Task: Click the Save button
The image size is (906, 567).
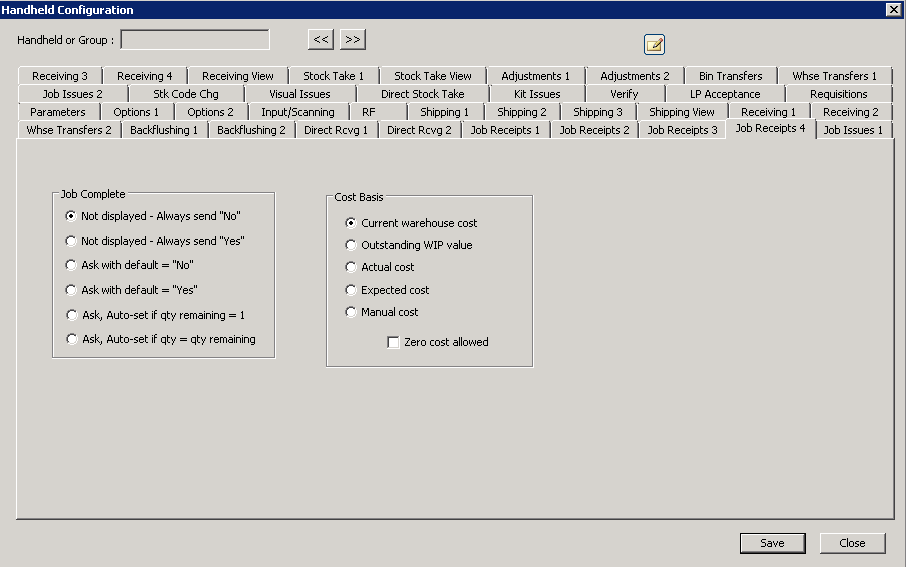Action: click(x=772, y=543)
